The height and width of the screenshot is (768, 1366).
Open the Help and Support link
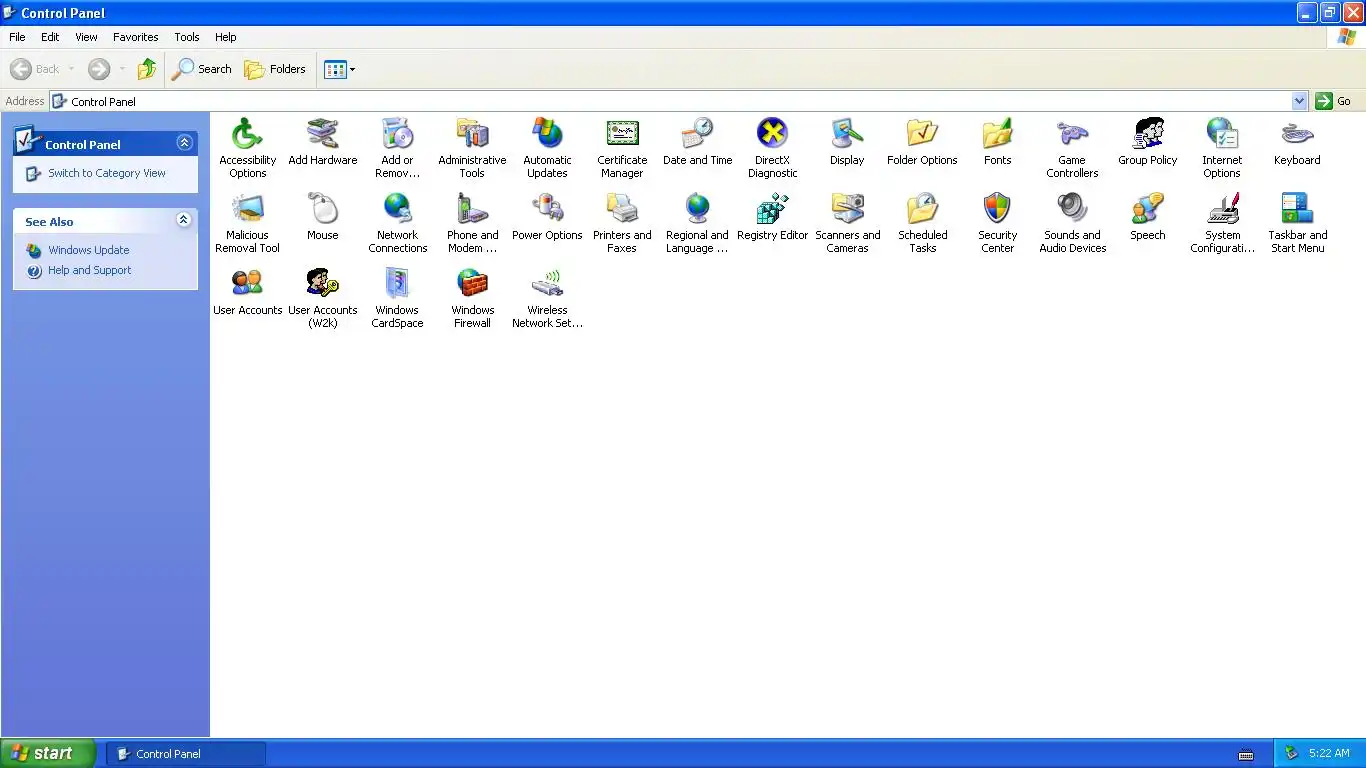click(x=90, y=270)
